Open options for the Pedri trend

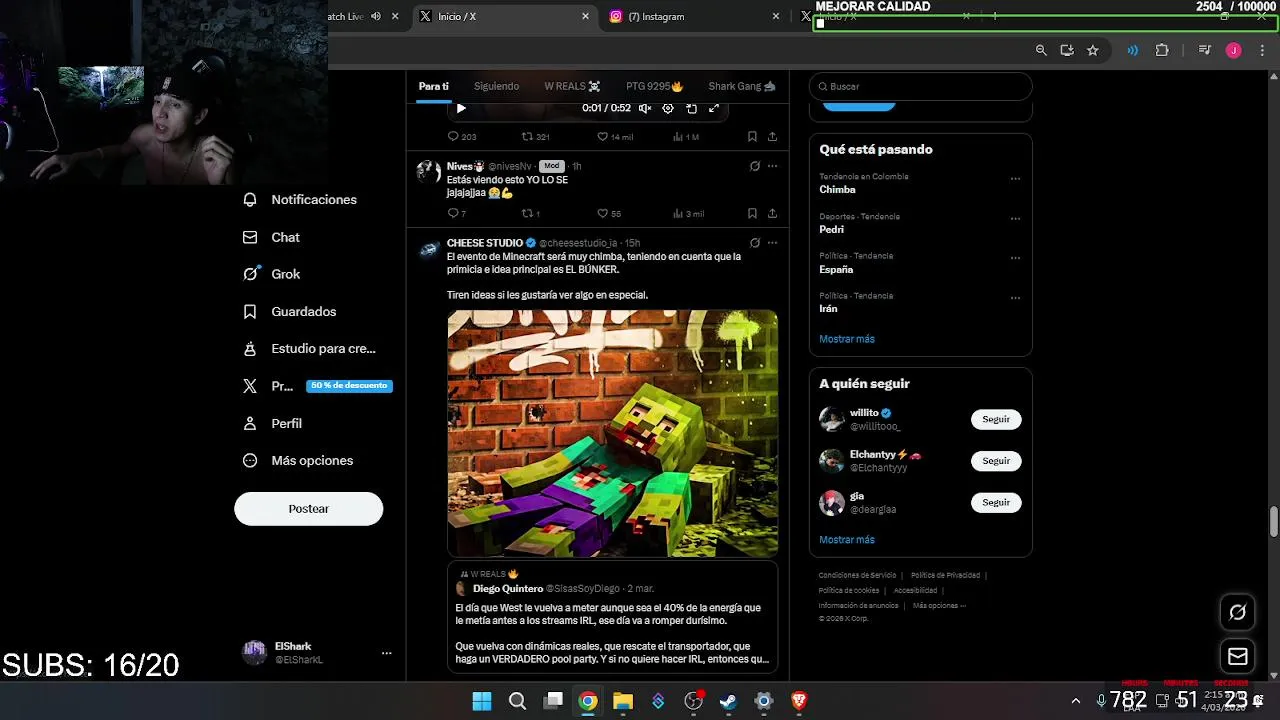pos(1015,218)
